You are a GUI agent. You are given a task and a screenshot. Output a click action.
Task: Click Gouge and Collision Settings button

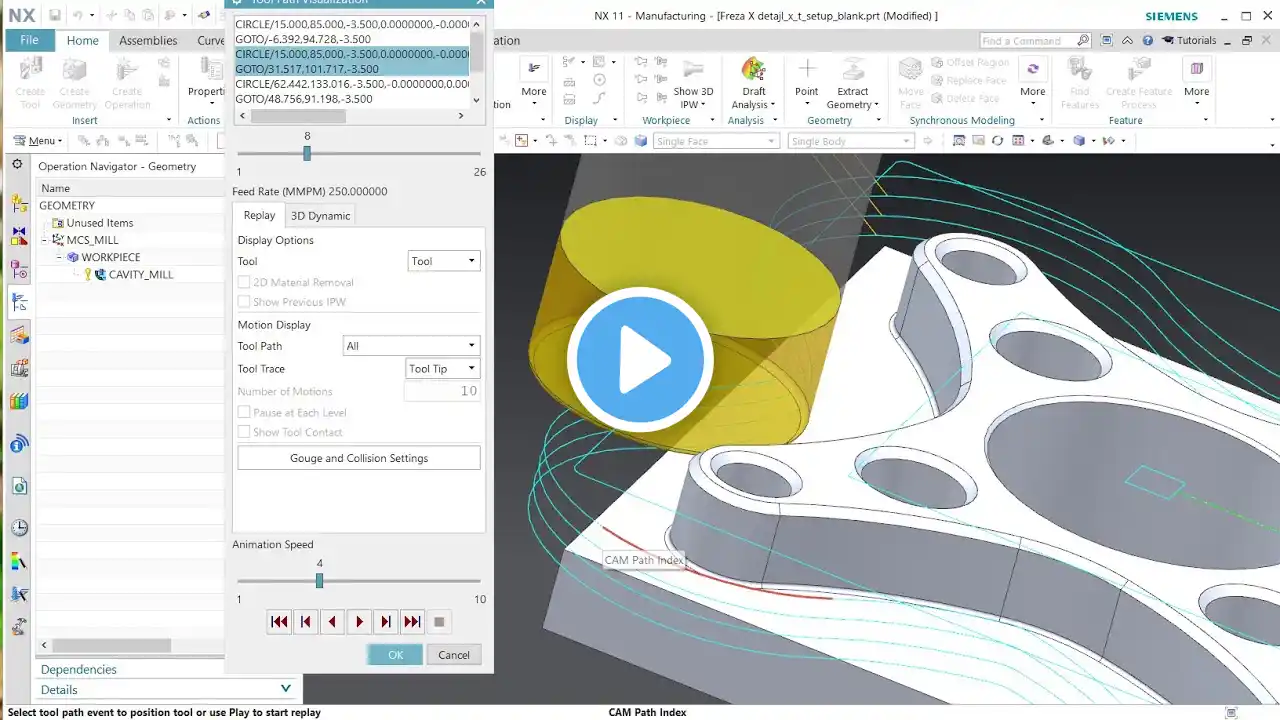(359, 458)
